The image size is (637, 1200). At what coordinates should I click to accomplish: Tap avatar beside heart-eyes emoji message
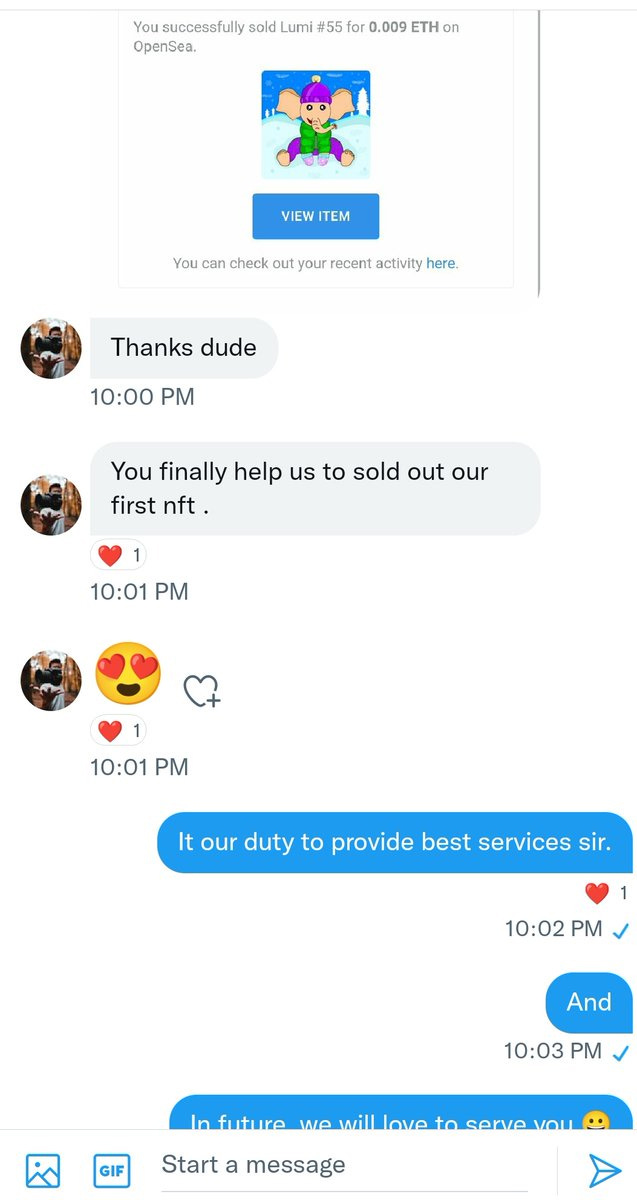coord(51,680)
